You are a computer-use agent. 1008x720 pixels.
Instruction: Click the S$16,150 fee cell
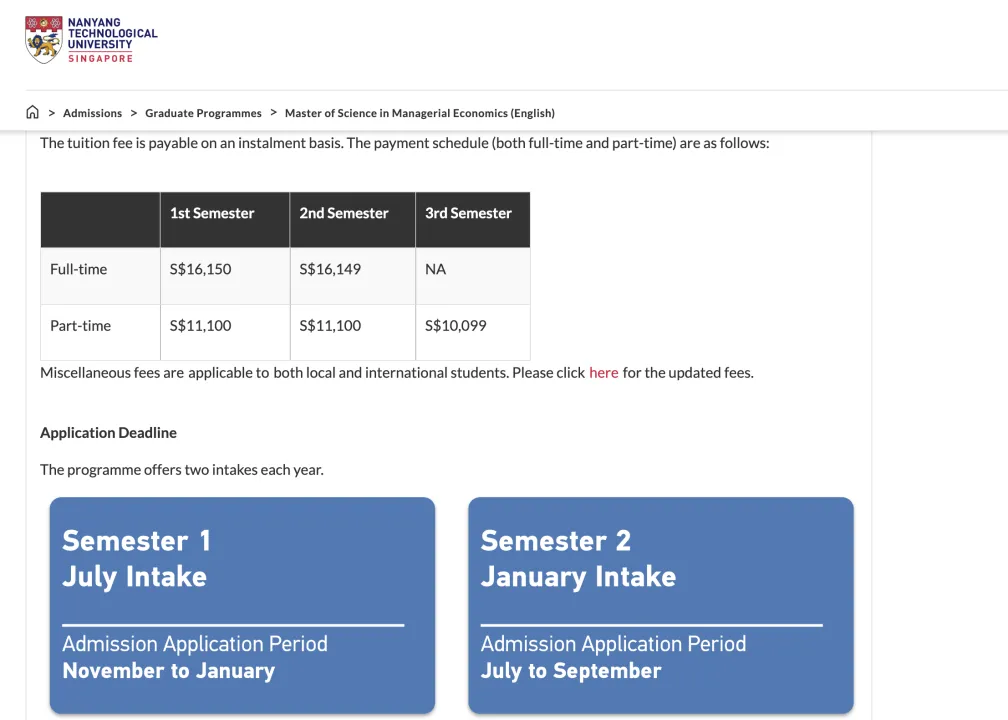click(x=201, y=269)
